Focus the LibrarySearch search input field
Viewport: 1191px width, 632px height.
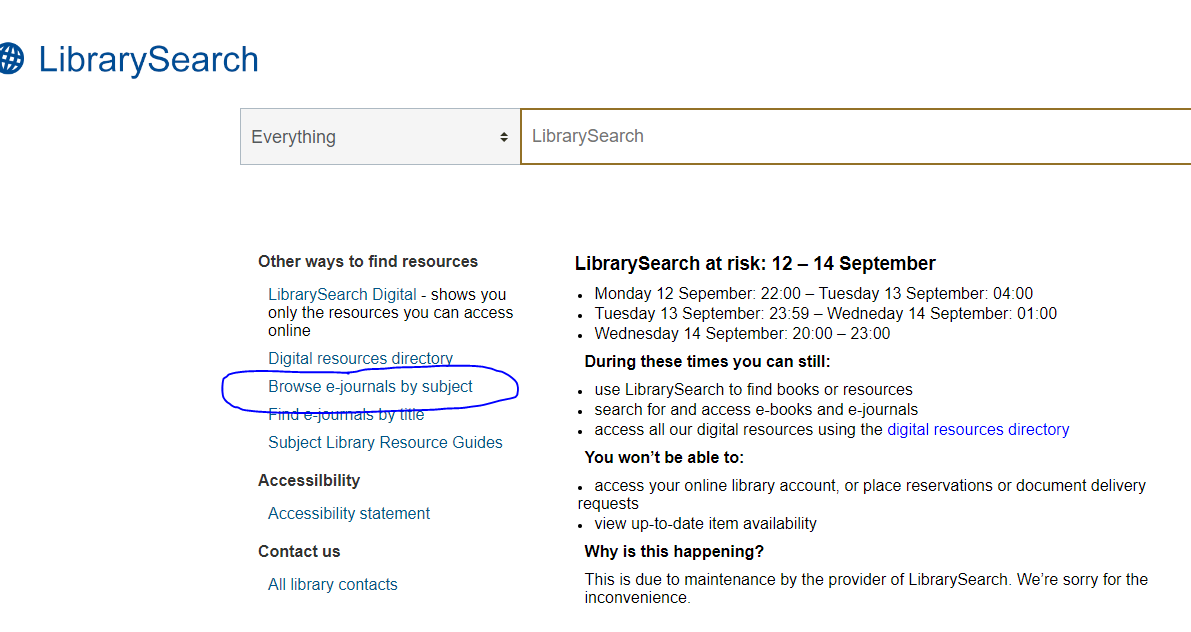click(850, 136)
